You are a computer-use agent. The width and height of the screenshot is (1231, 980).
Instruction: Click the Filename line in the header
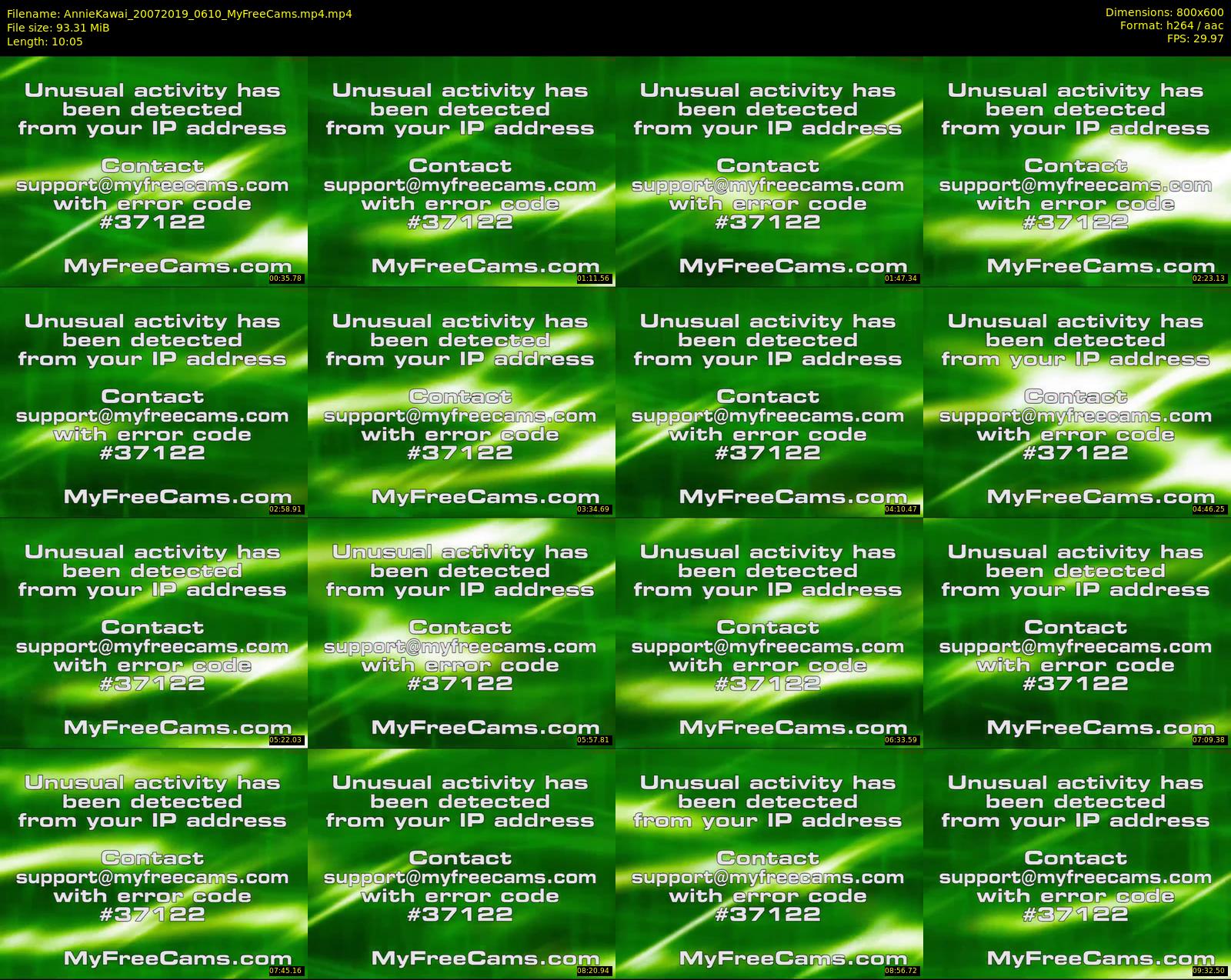[179, 14]
